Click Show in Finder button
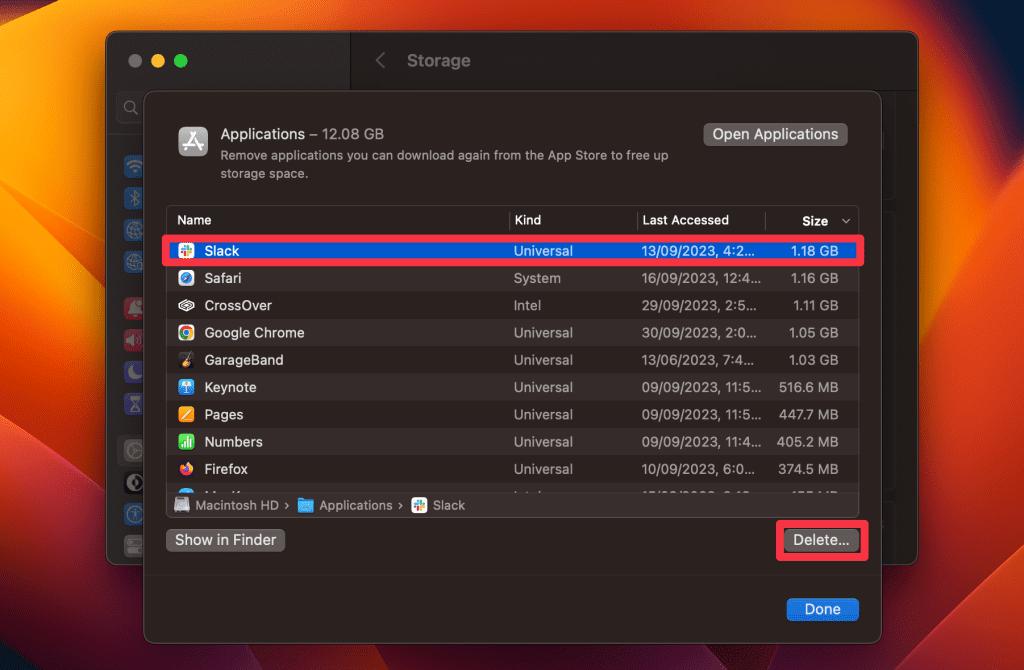Image resolution: width=1024 pixels, height=670 pixels. click(225, 540)
